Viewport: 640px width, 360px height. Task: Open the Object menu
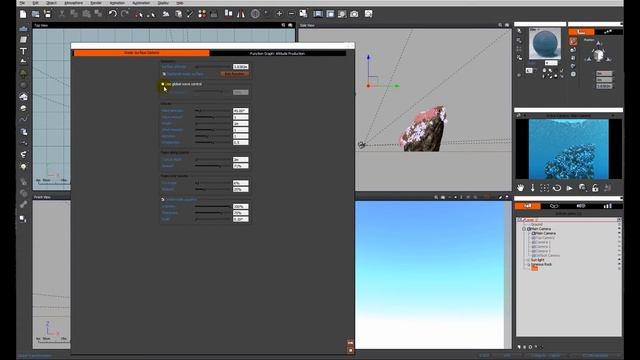(51, 3)
